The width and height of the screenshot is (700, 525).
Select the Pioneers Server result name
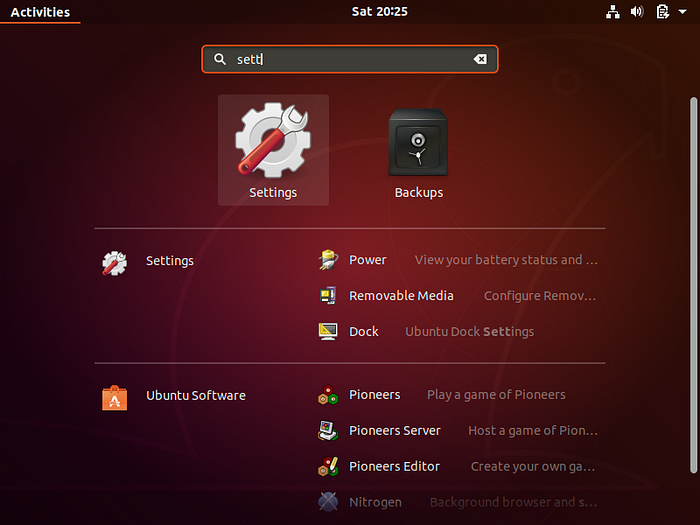coord(395,430)
